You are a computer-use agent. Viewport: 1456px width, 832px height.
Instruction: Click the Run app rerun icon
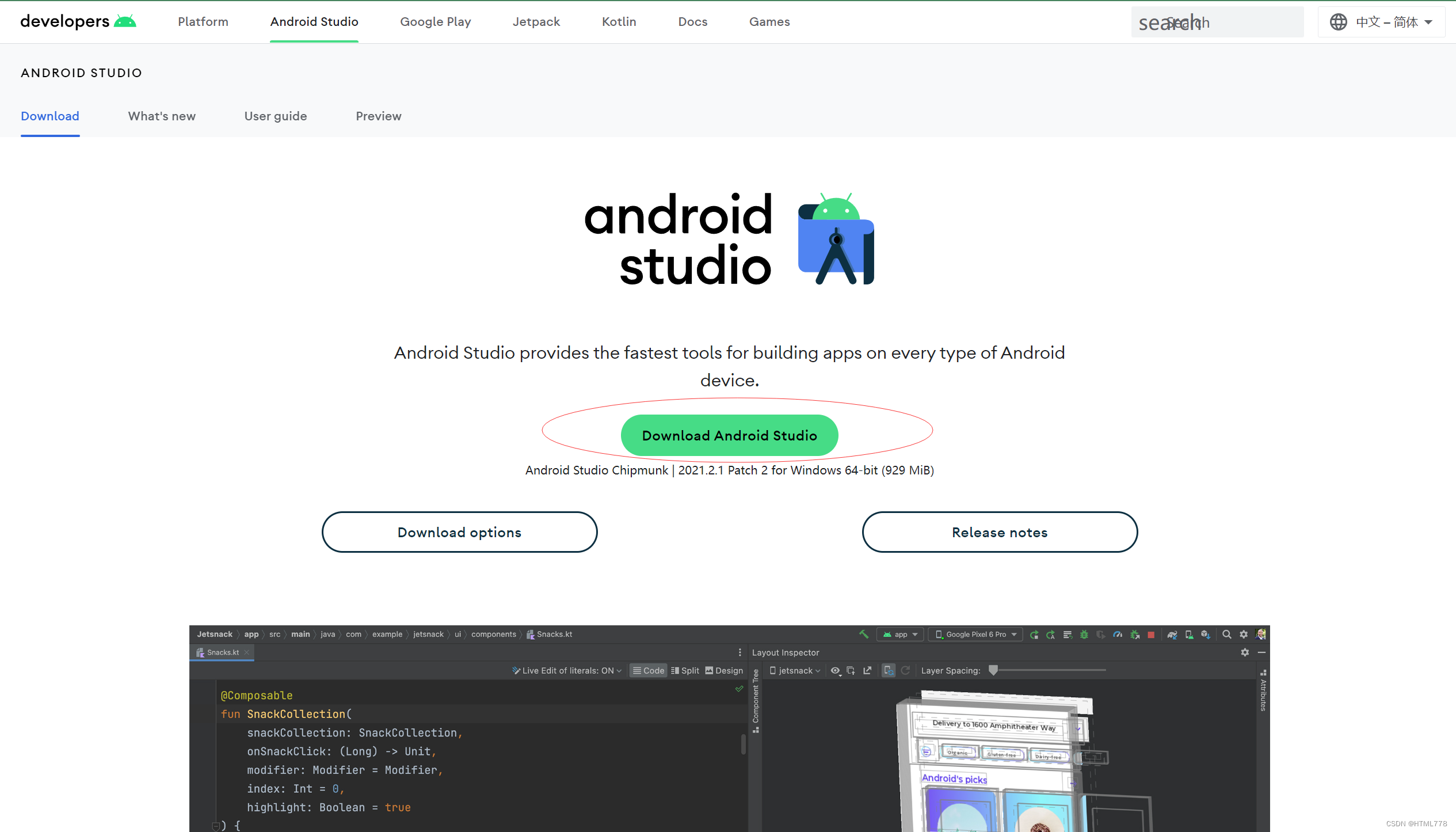point(1034,635)
